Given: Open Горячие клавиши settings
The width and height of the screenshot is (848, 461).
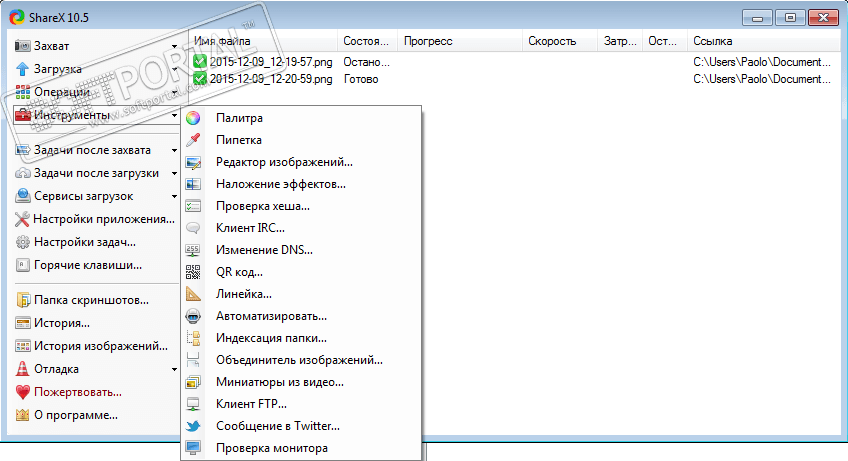Looking at the screenshot, I should (x=95, y=265).
